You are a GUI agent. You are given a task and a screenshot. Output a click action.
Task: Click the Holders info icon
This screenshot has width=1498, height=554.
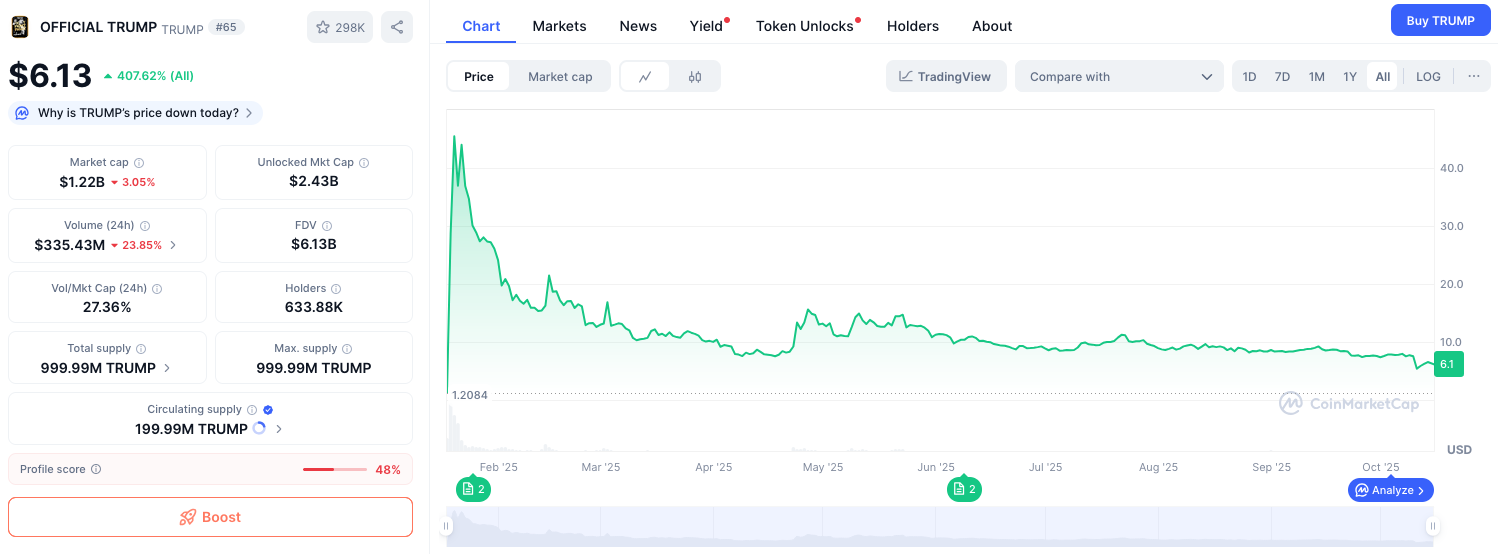click(x=336, y=289)
